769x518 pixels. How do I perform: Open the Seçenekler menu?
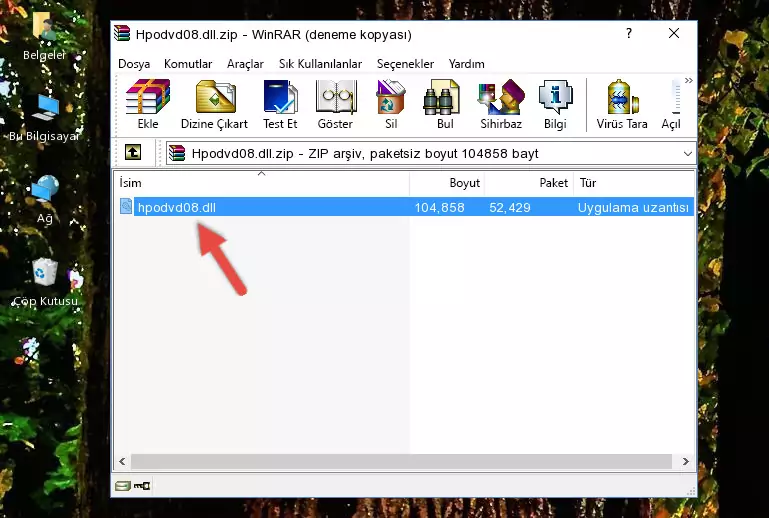(x=405, y=64)
